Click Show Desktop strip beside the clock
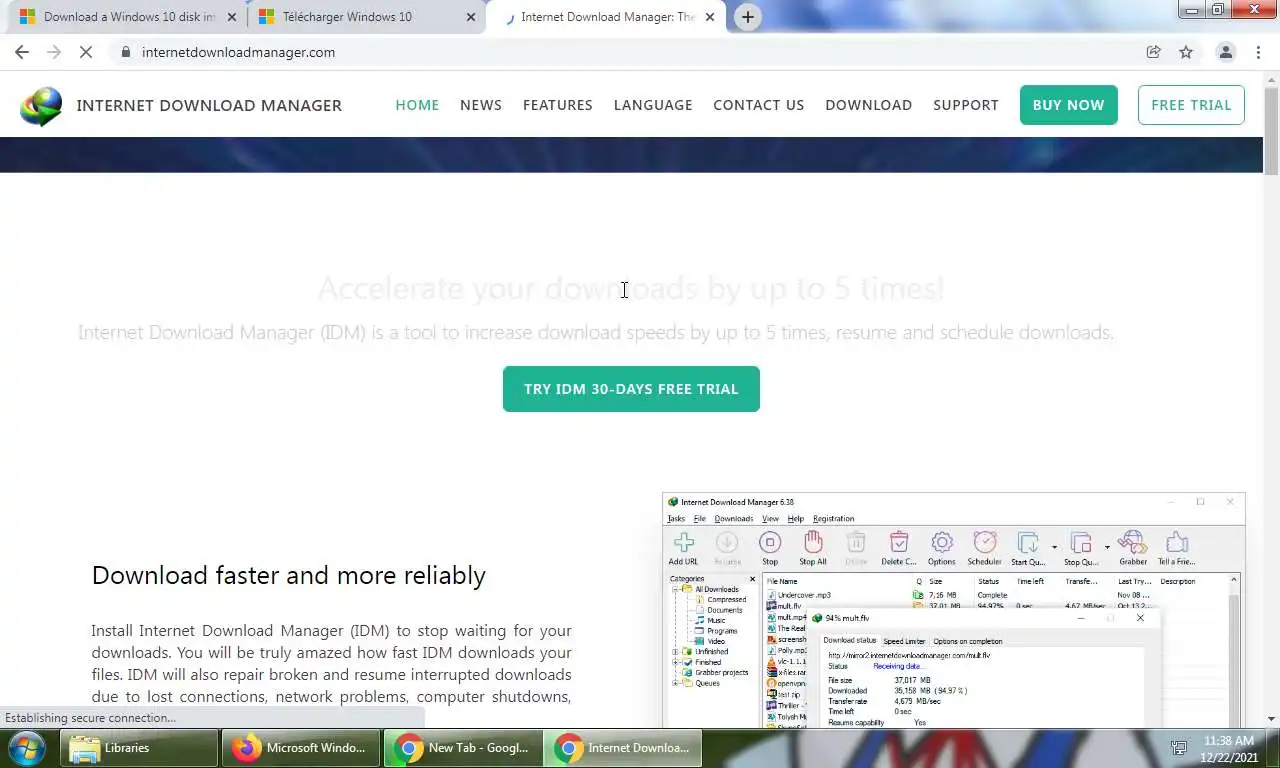 (1273, 748)
